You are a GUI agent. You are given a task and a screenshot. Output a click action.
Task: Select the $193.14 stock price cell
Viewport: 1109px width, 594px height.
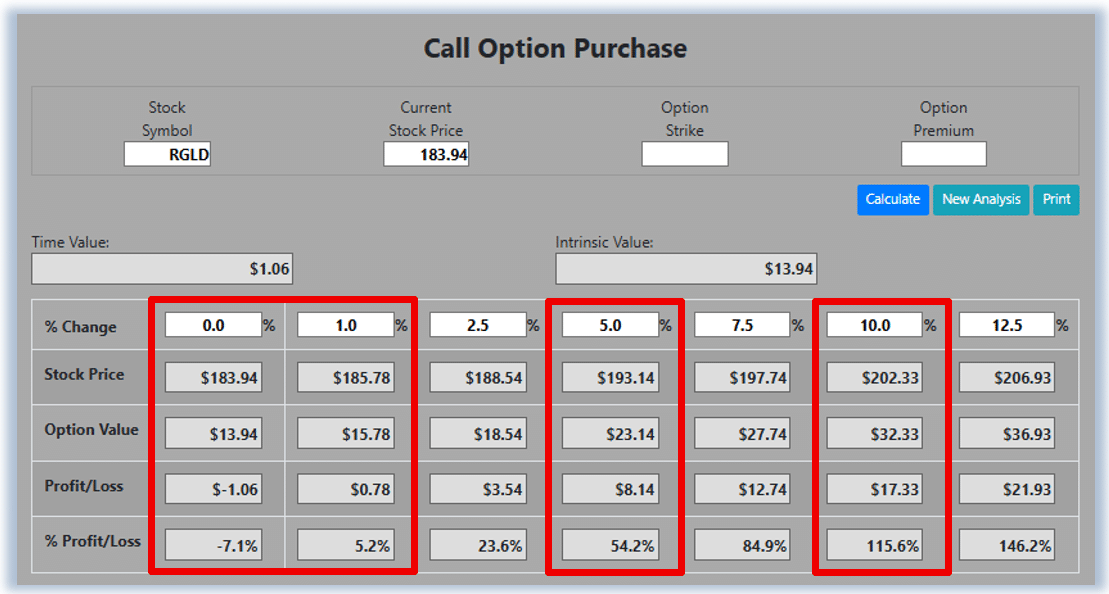point(610,378)
